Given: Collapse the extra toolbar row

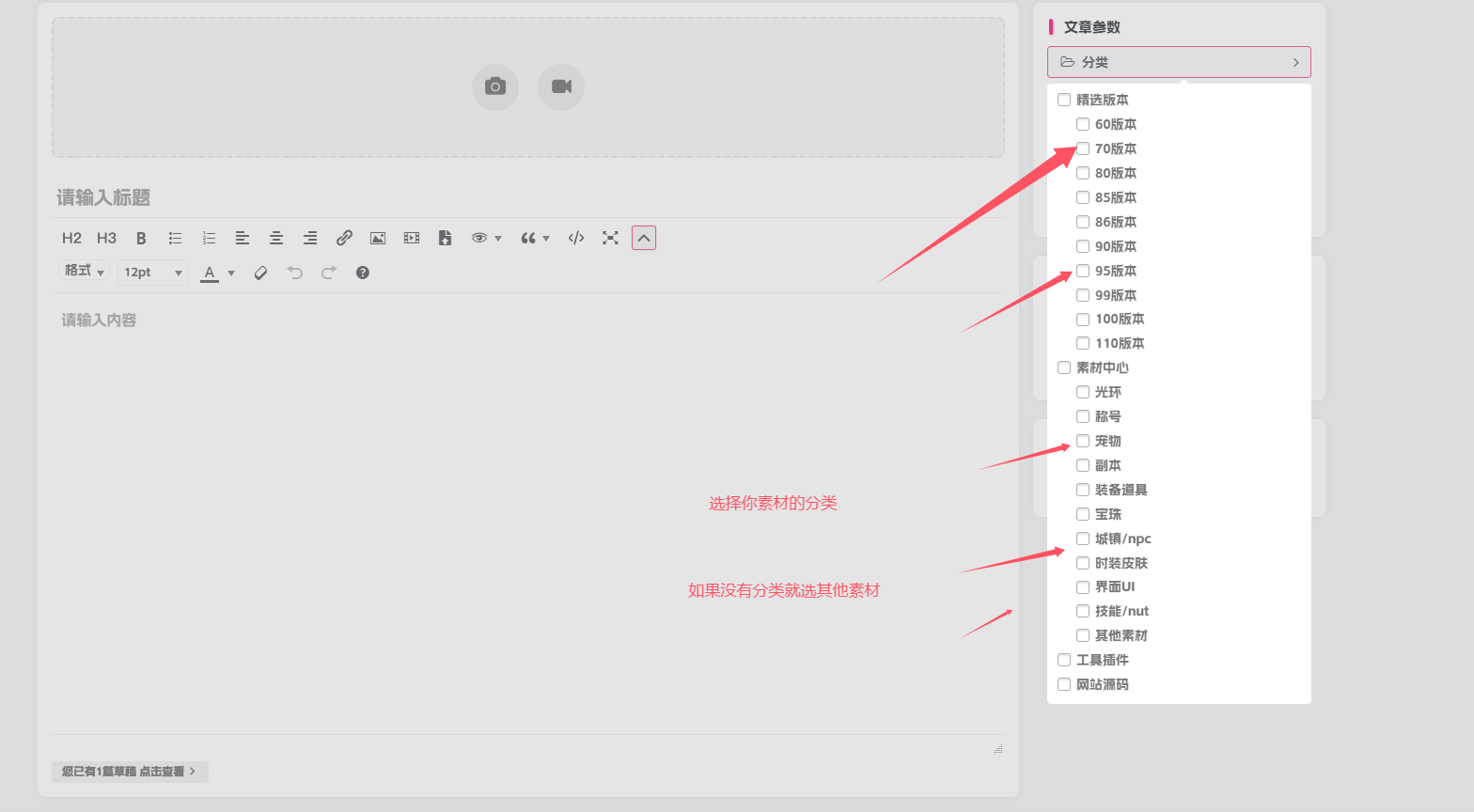Looking at the screenshot, I should (644, 238).
